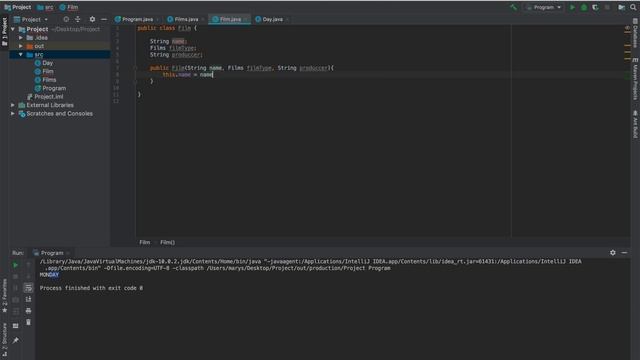Collapse the Project root tree node
The image size is (640, 360).
coord(13,29)
